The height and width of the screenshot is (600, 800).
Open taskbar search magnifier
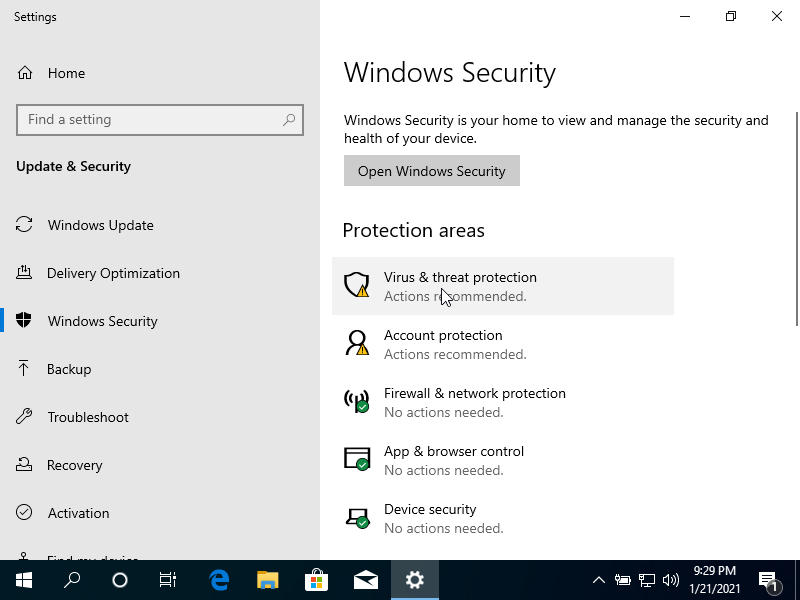tap(72, 580)
